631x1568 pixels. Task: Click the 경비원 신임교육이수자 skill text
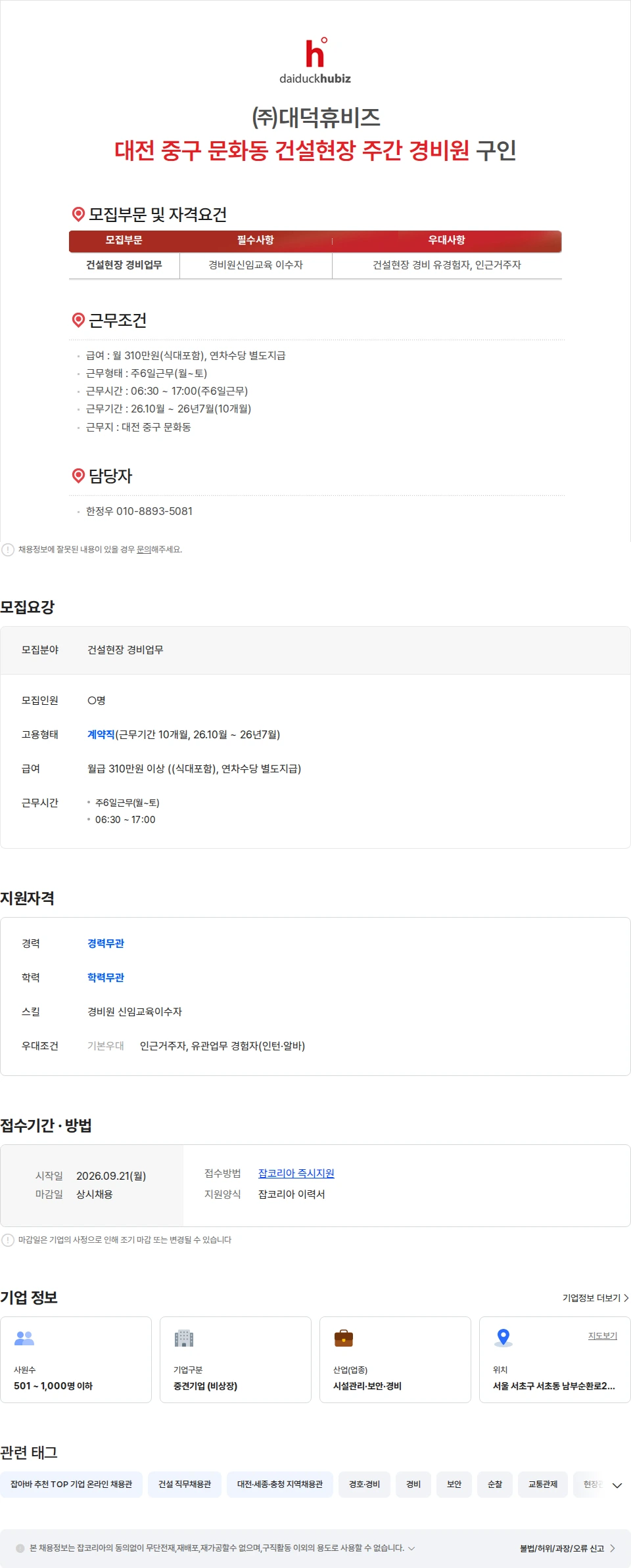click(135, 1012)
